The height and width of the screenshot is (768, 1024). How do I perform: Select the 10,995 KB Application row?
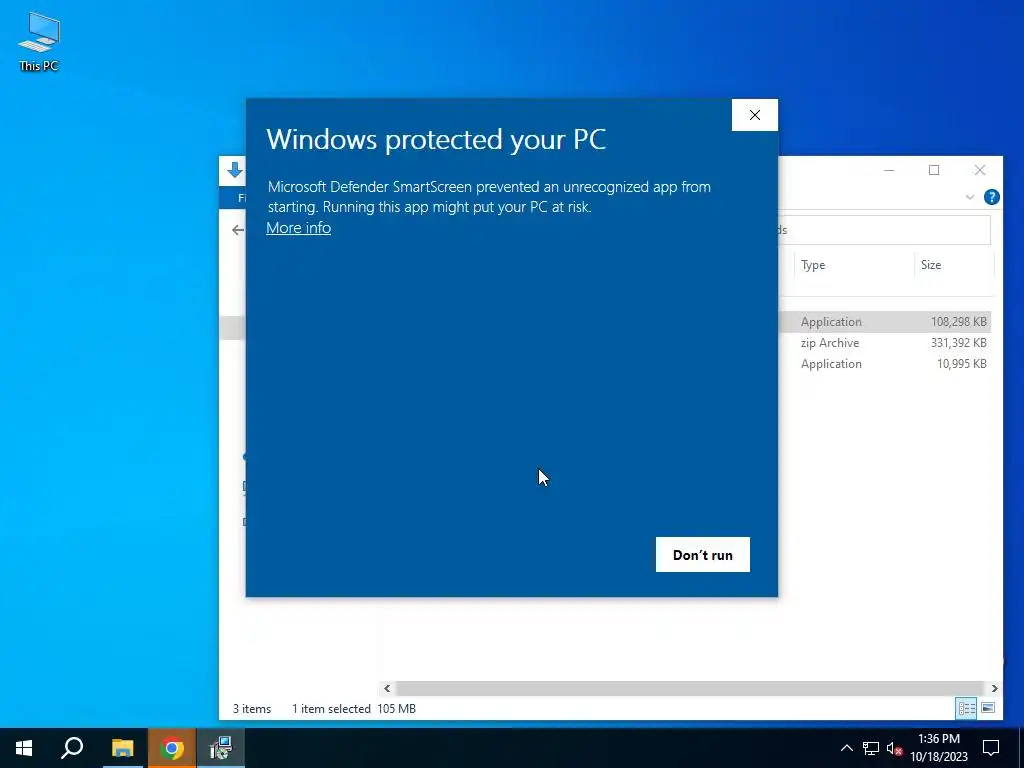coord(884,364)
